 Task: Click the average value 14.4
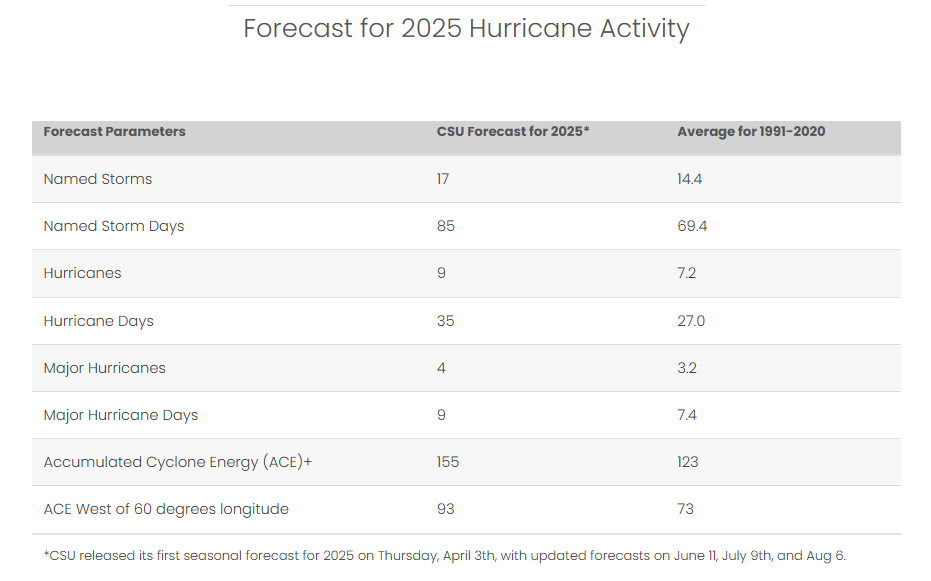[x=691, y=179]
